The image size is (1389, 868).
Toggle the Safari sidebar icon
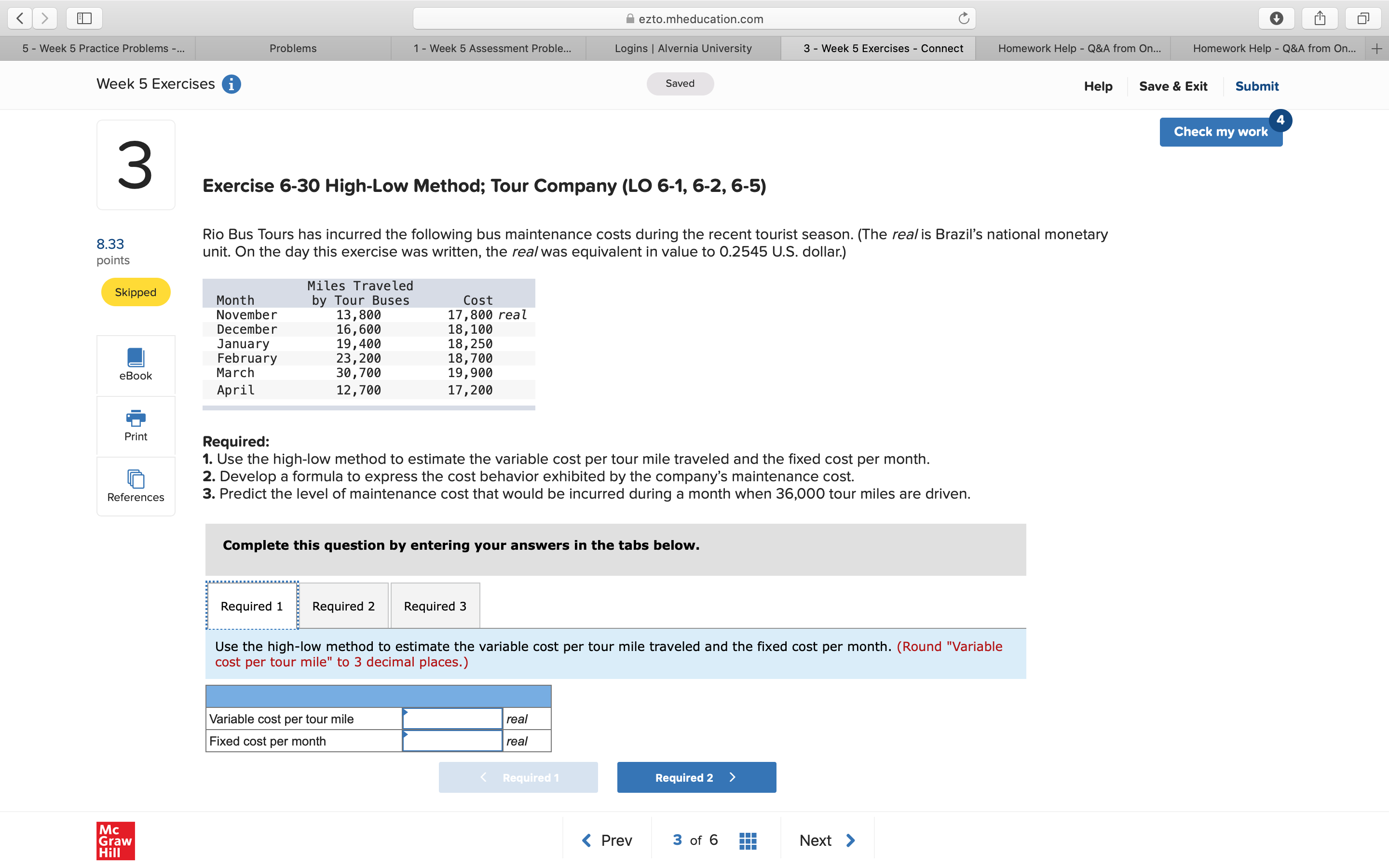tap(84, 18)
